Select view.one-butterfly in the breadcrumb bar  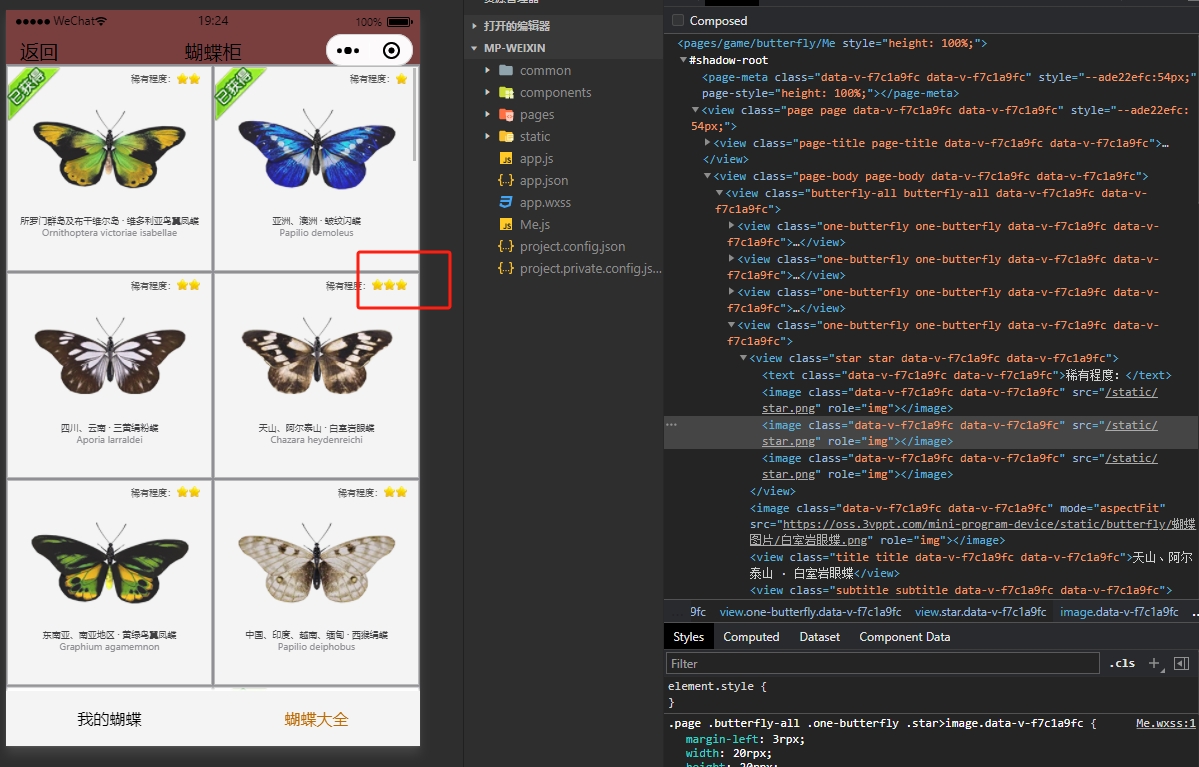[811, 612]
